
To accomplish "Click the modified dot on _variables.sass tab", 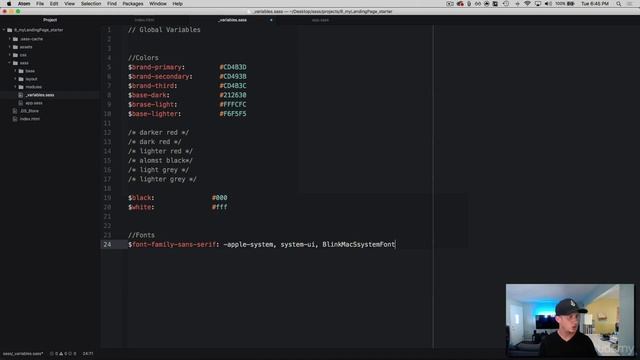I will [271, 20].
